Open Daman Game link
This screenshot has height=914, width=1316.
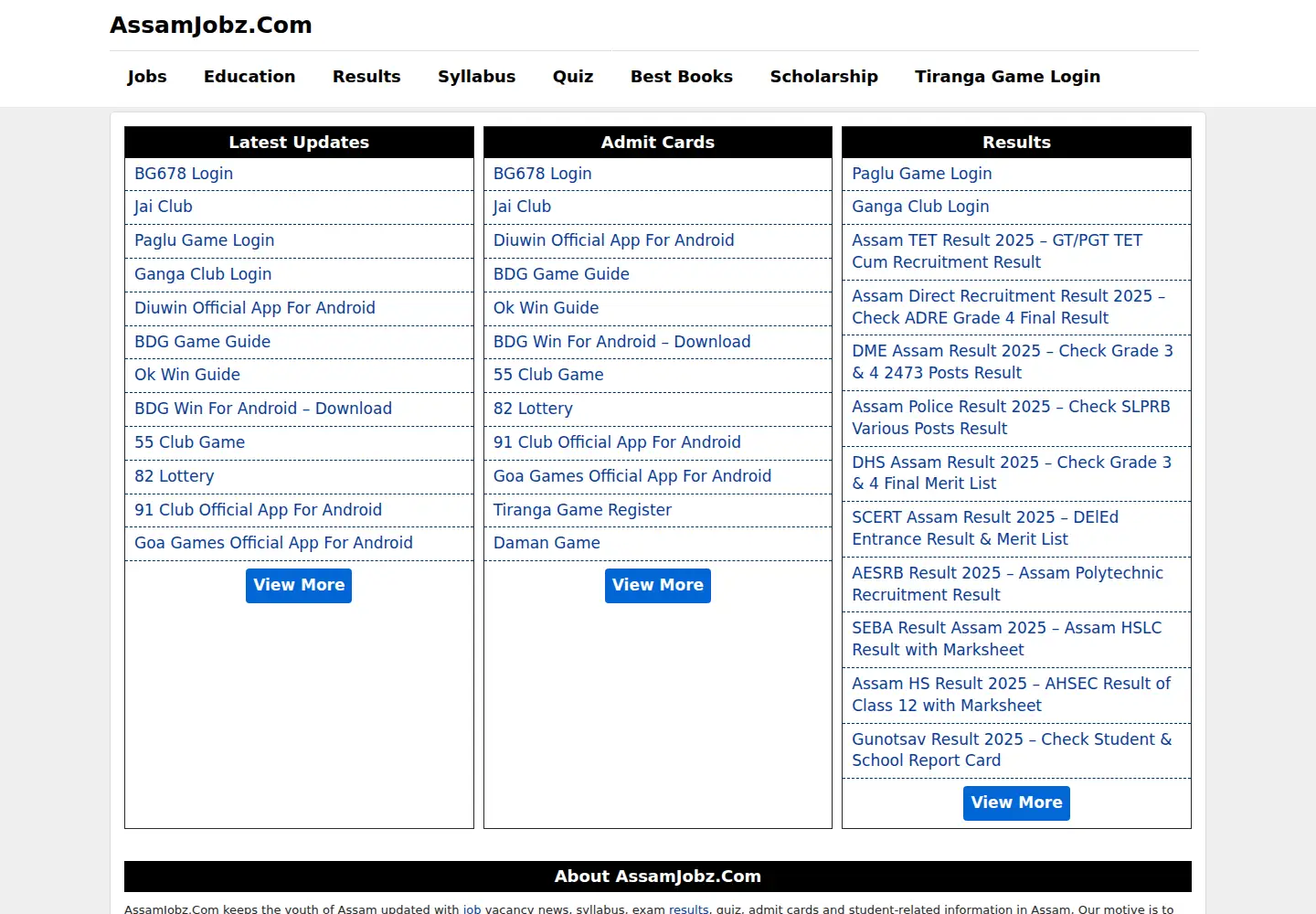pos(547,543)
